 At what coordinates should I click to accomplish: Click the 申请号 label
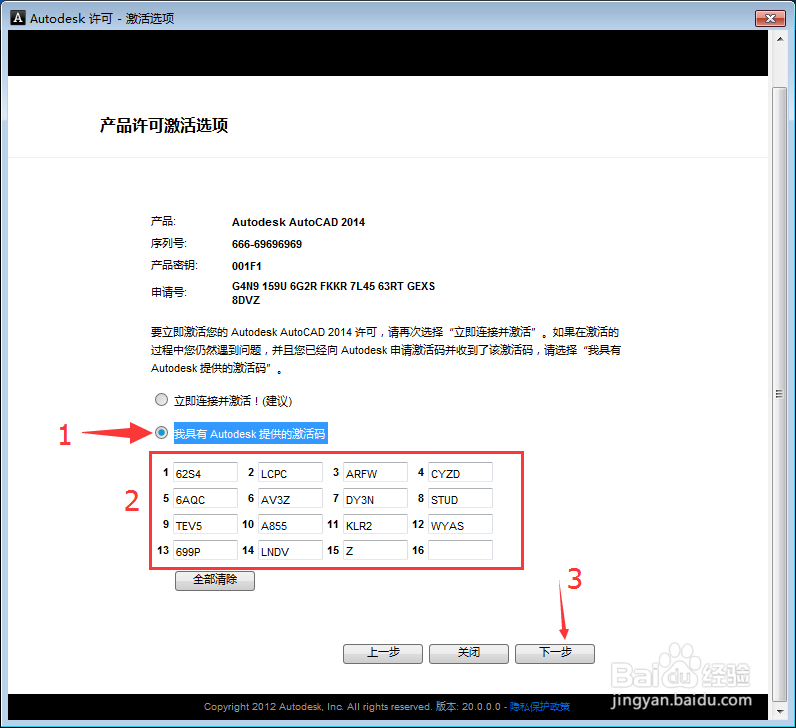click(169, 292)
